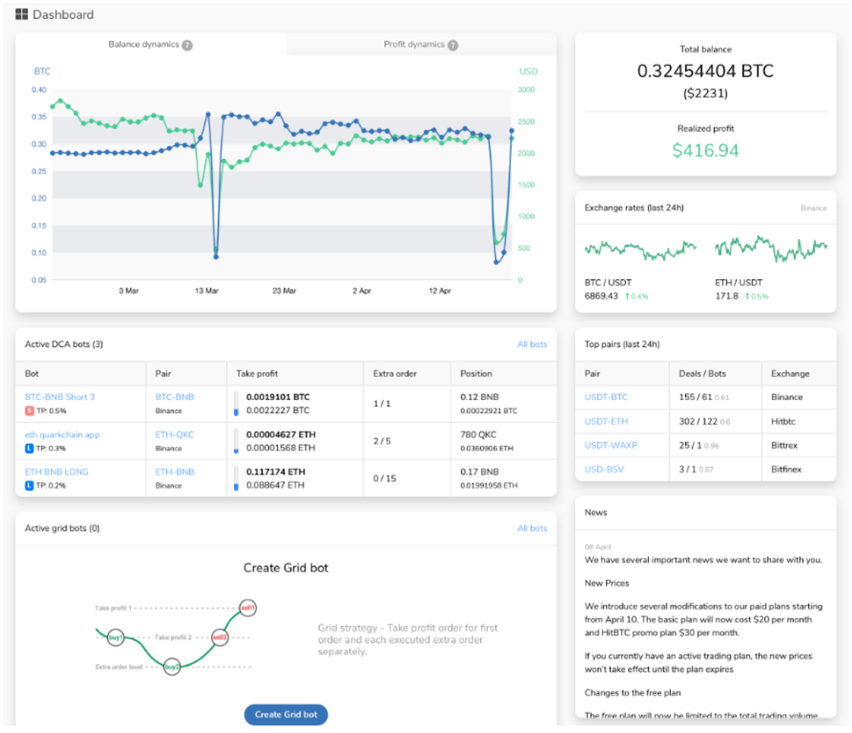Click deals value 302 / 122

pyautogui.click(x=698, y=421)
